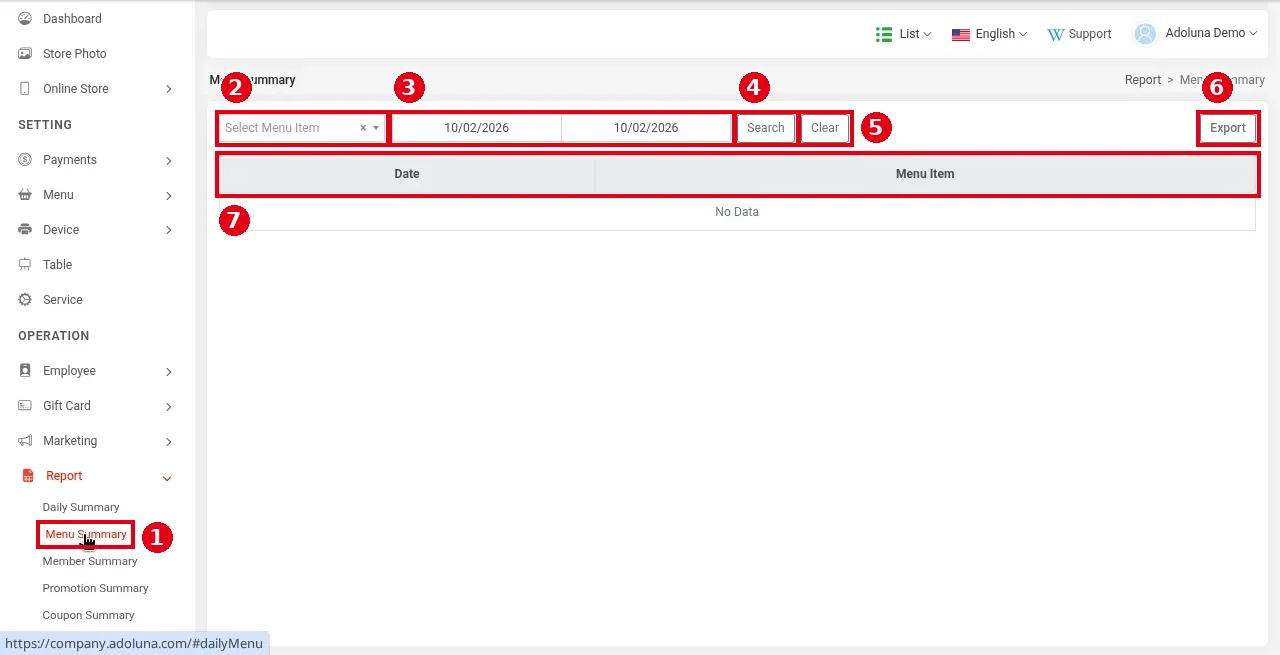Open Store Photo in sidebar
This screenshot has width=1280, height=655.
pos(75,54)
